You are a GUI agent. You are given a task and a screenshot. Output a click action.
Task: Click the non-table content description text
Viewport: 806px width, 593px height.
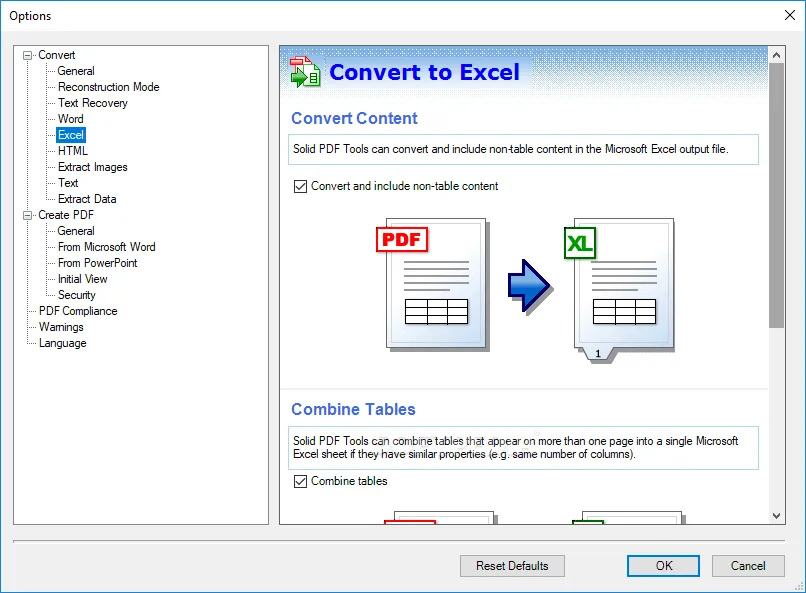[510, 149]
